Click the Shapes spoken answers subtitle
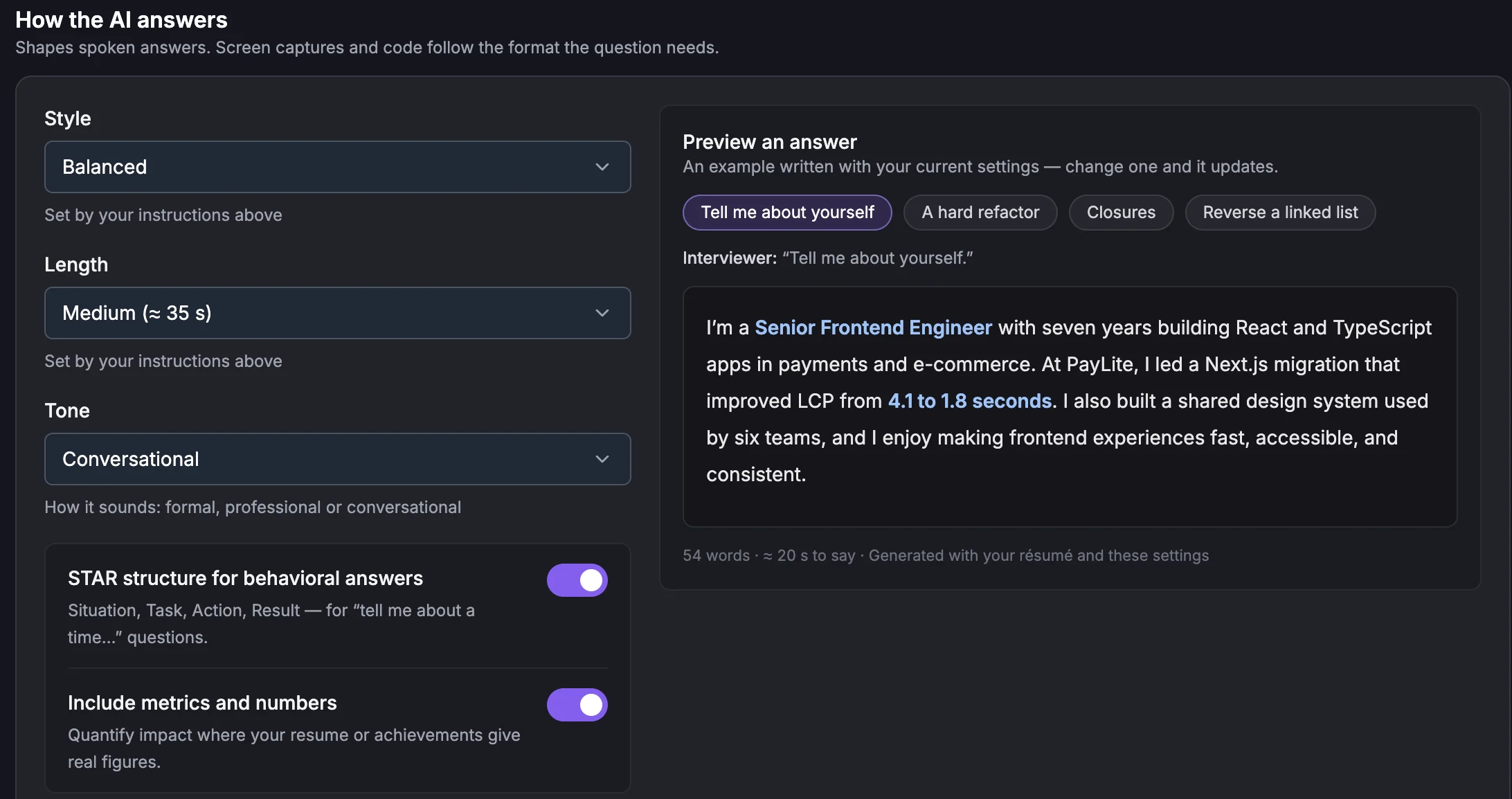Viewport: 1512px width, 799px height. pyautogui.click(x=367, y=48)
